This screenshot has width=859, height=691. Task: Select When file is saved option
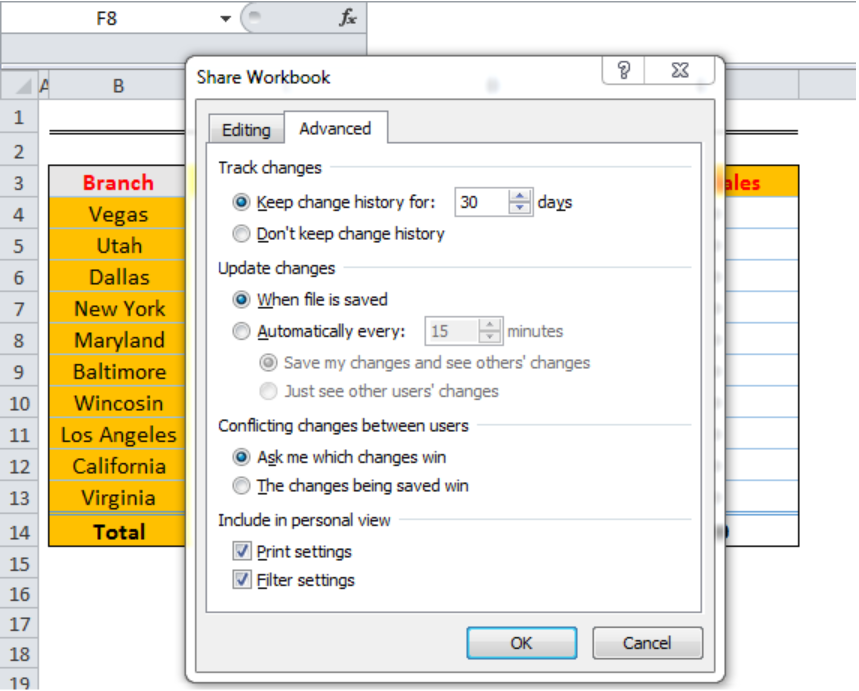(241, 299)
